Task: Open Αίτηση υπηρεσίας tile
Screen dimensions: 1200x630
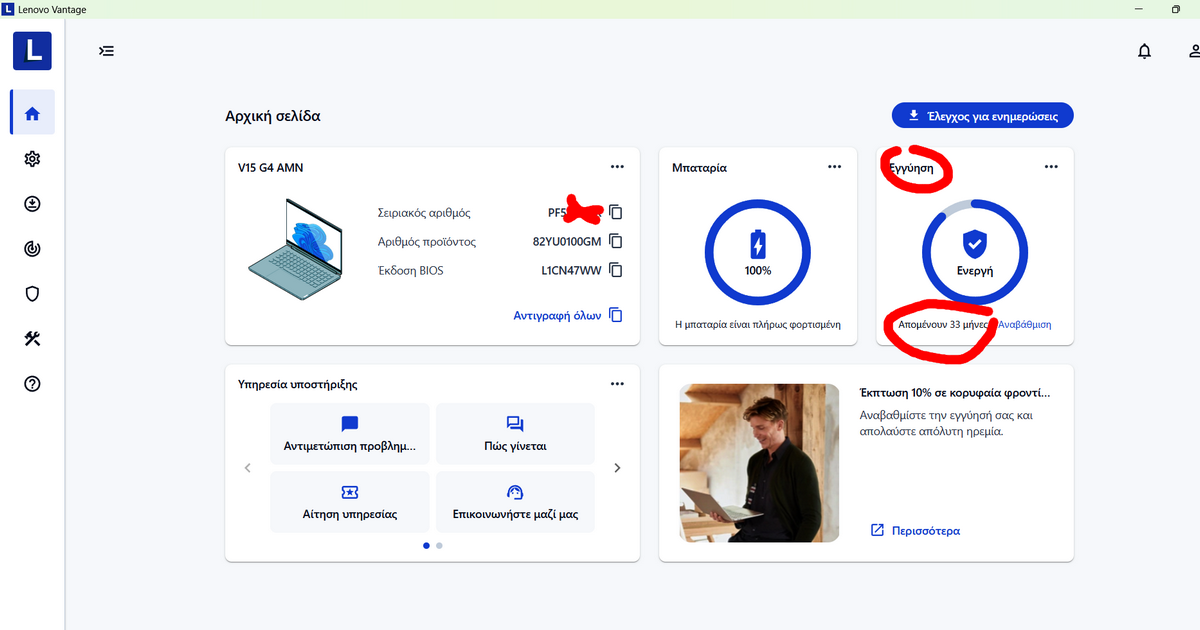Action: pyautogui.click(x=350, y=502)
